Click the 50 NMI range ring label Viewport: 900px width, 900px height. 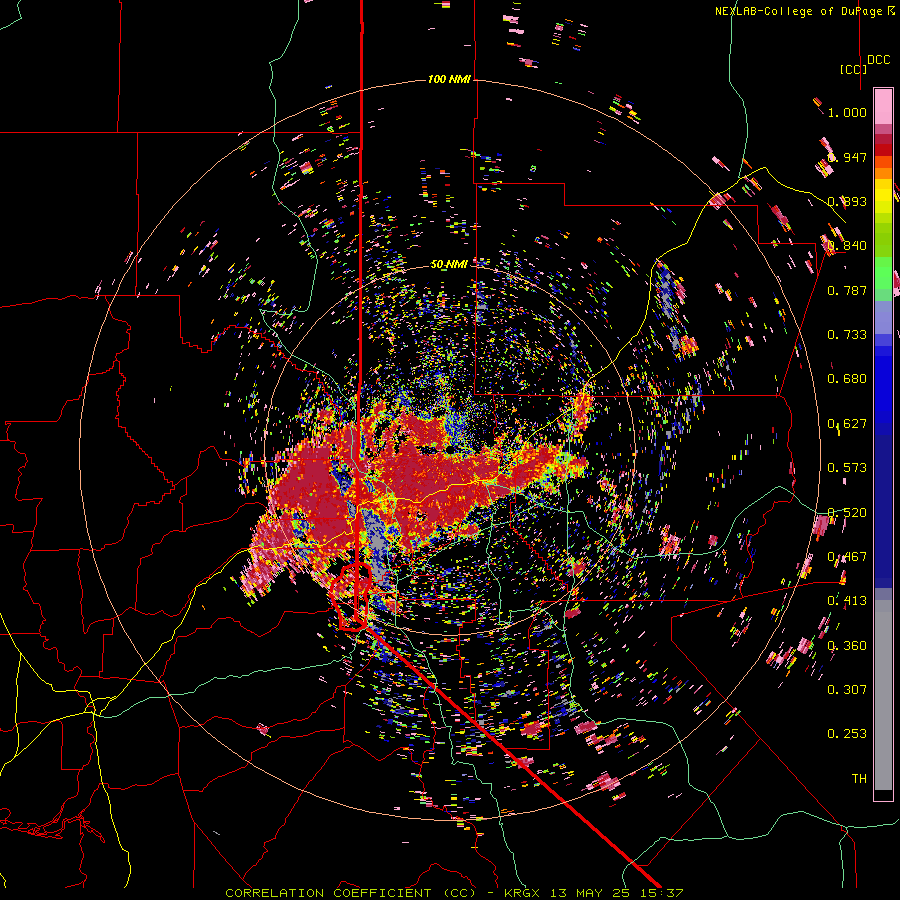tap(449, 264)
